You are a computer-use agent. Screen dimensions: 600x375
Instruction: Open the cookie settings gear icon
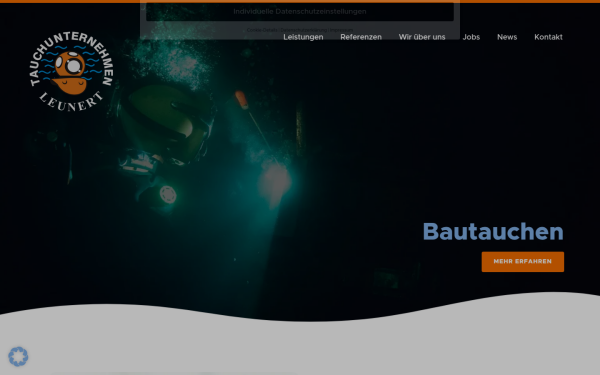[18, 356]
